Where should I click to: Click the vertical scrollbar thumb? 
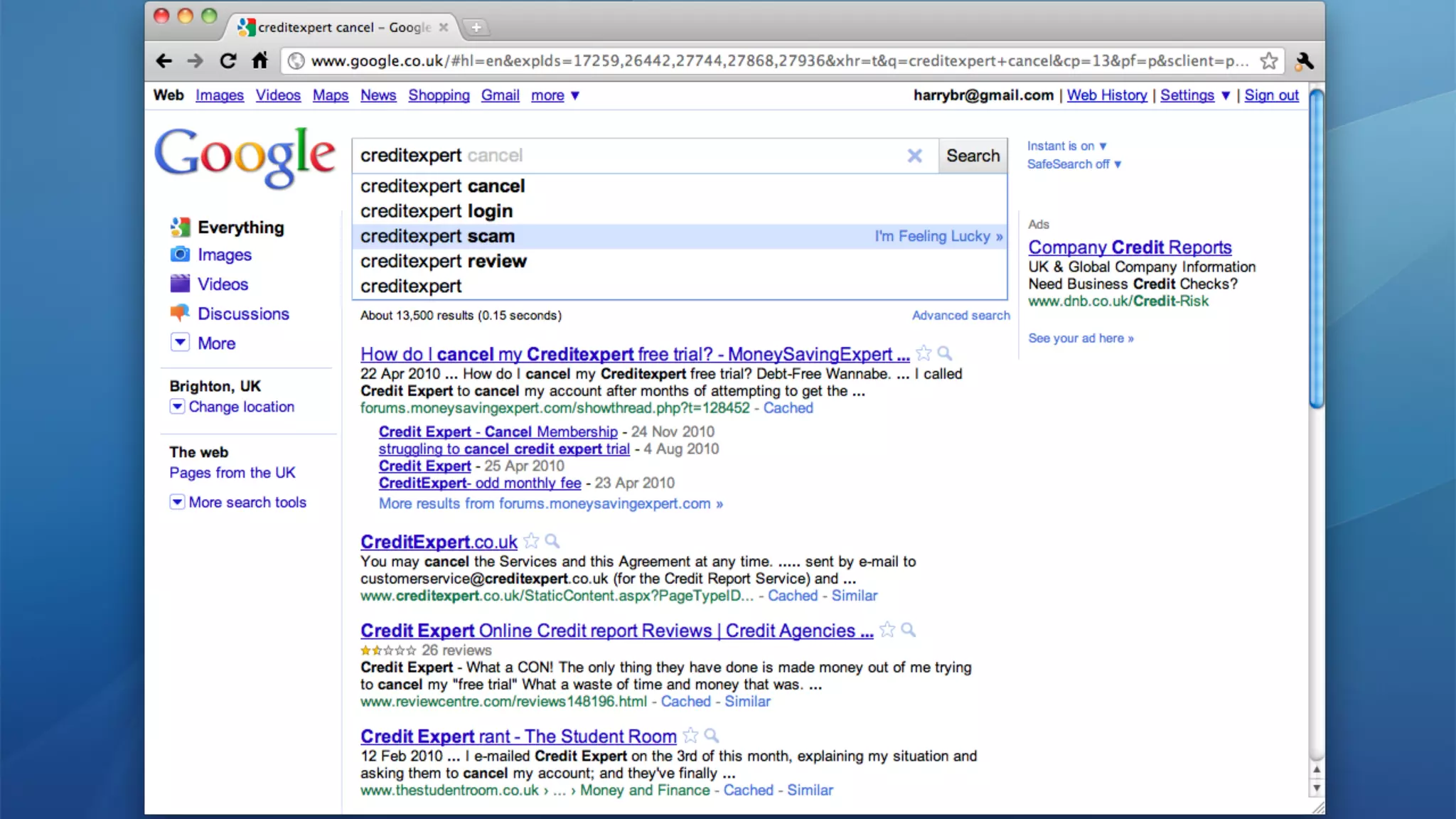[1316, 249]
